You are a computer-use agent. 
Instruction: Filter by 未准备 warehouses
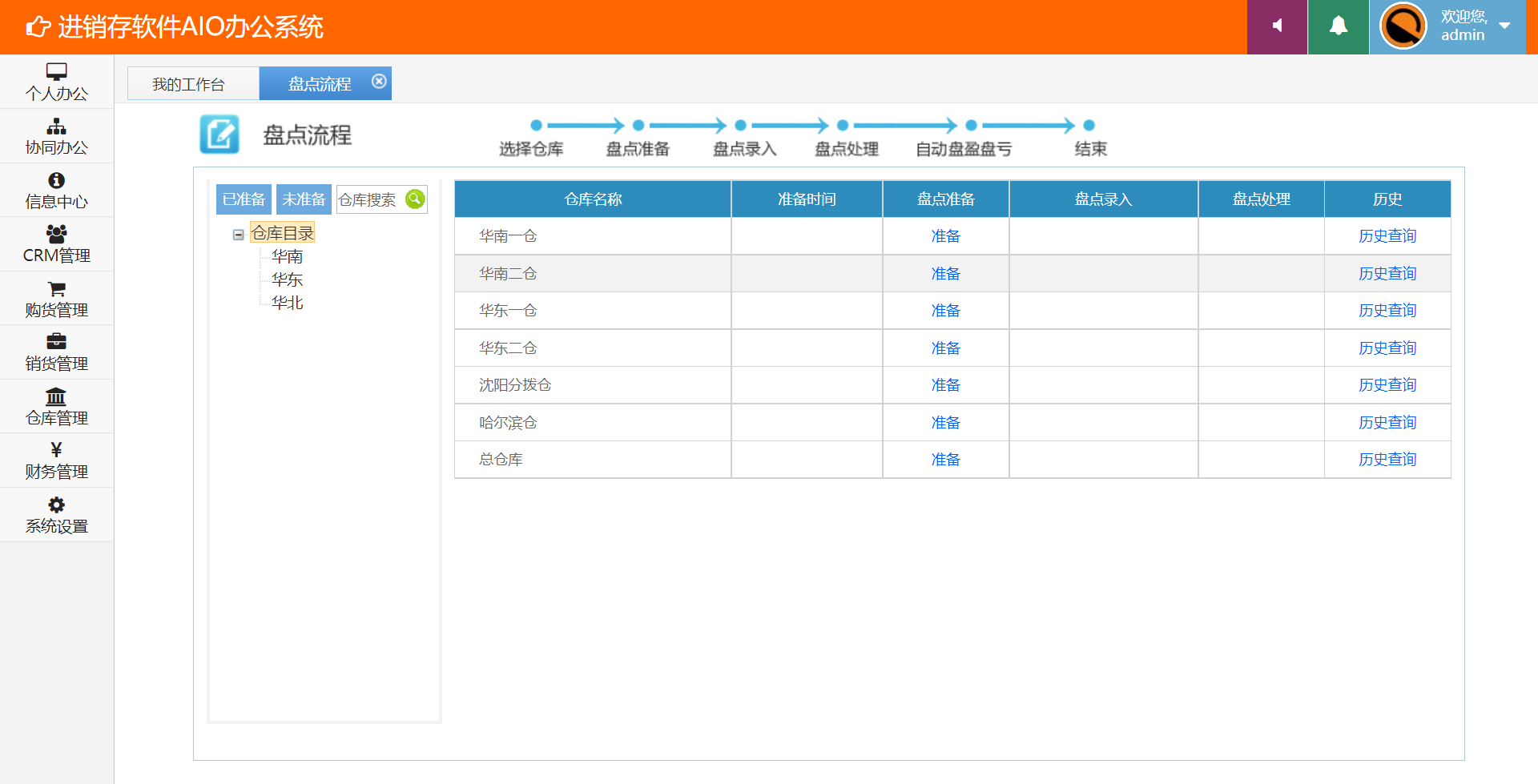[x=304, y=199]
